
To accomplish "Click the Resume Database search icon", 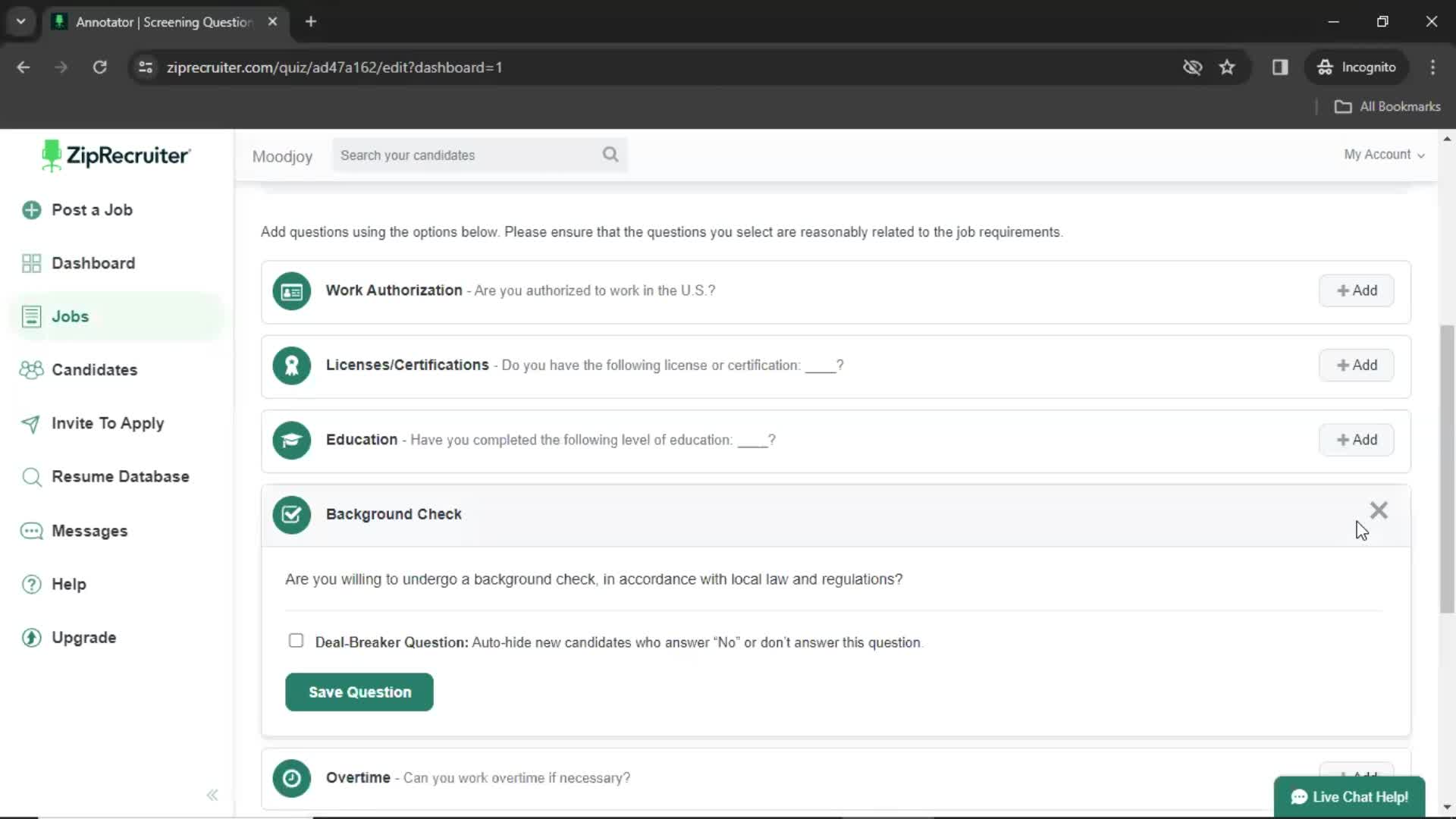I will tap(31, 476).
